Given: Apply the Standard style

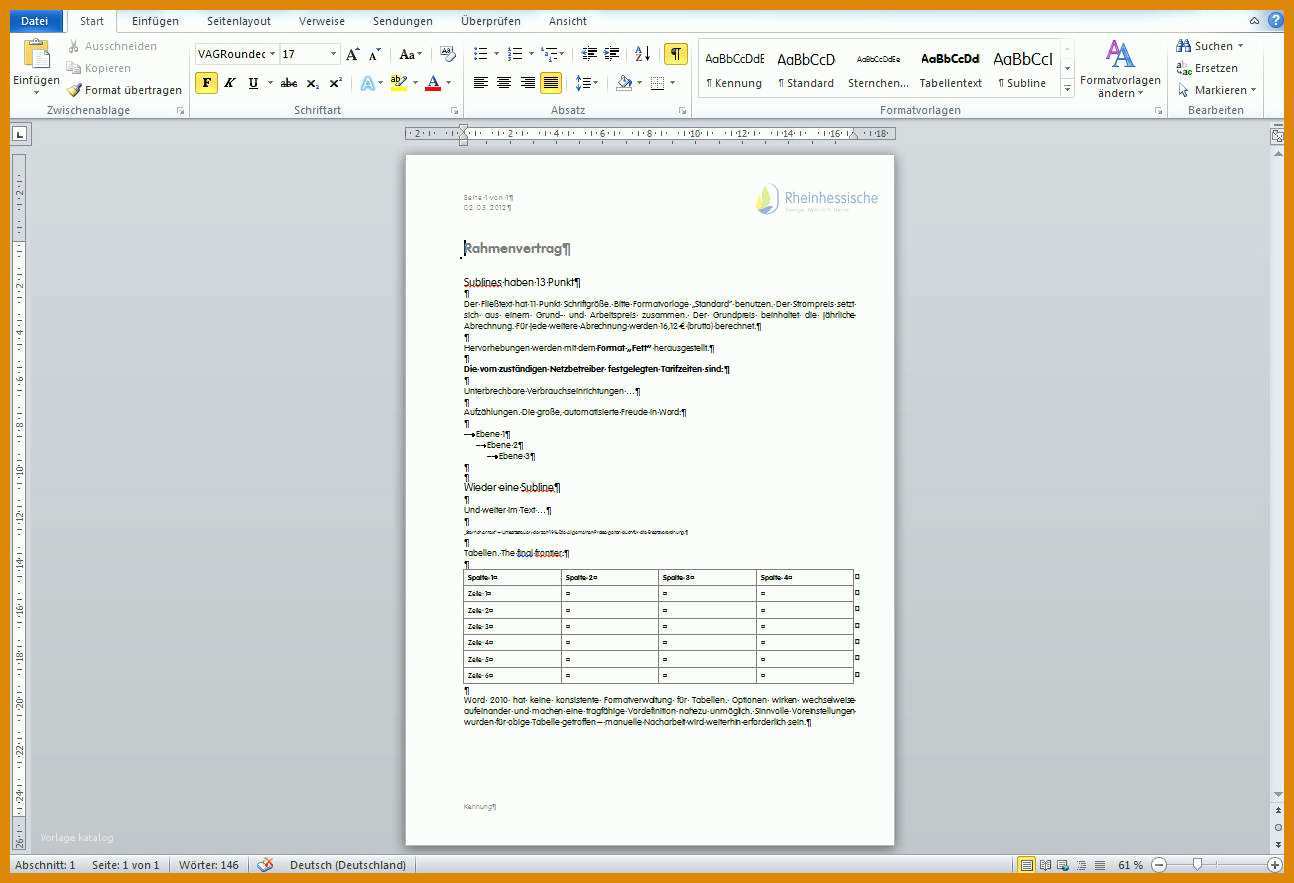Looking at the screenshot, I should [806, 69].
